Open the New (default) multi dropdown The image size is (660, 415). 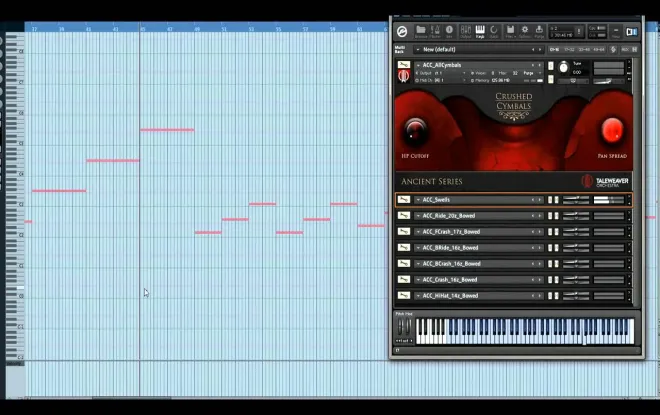418,49
